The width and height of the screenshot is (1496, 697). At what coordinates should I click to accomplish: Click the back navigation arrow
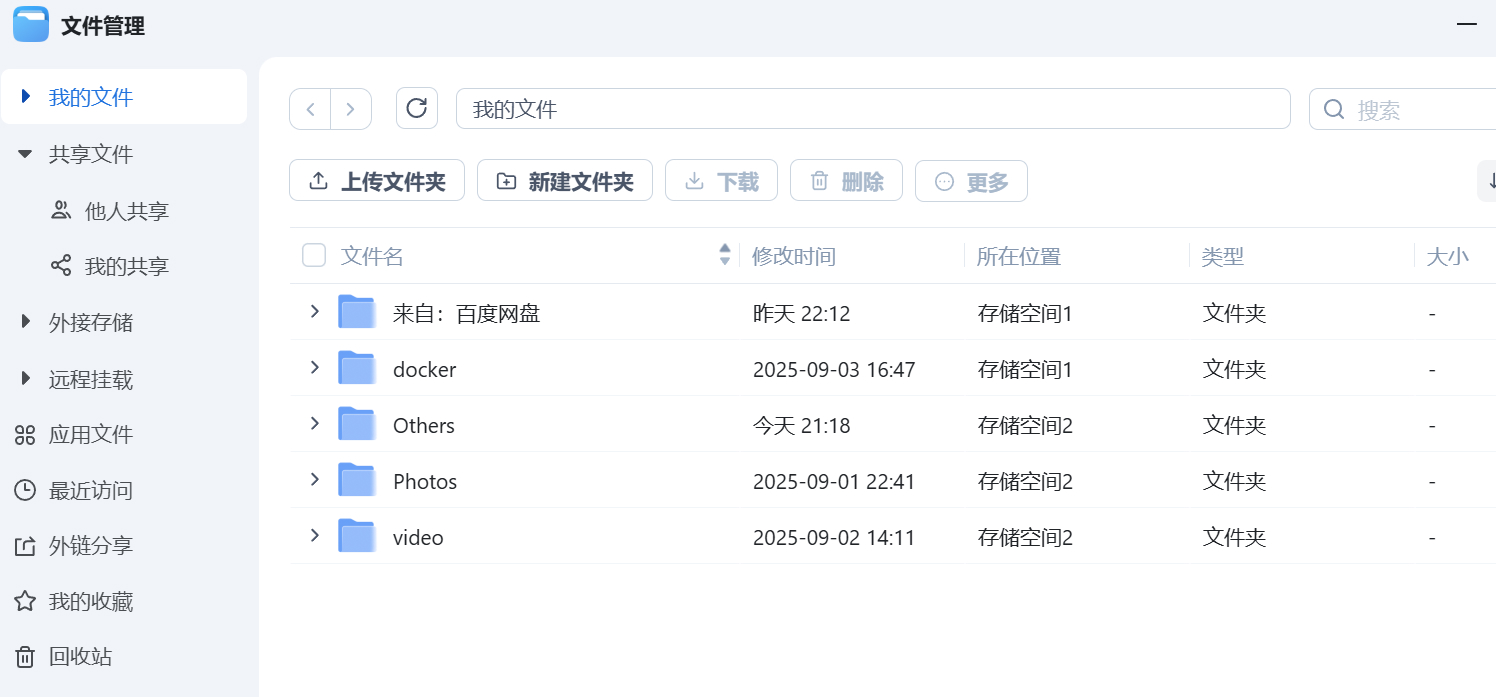pyautogui.click(x=310, y=108)
